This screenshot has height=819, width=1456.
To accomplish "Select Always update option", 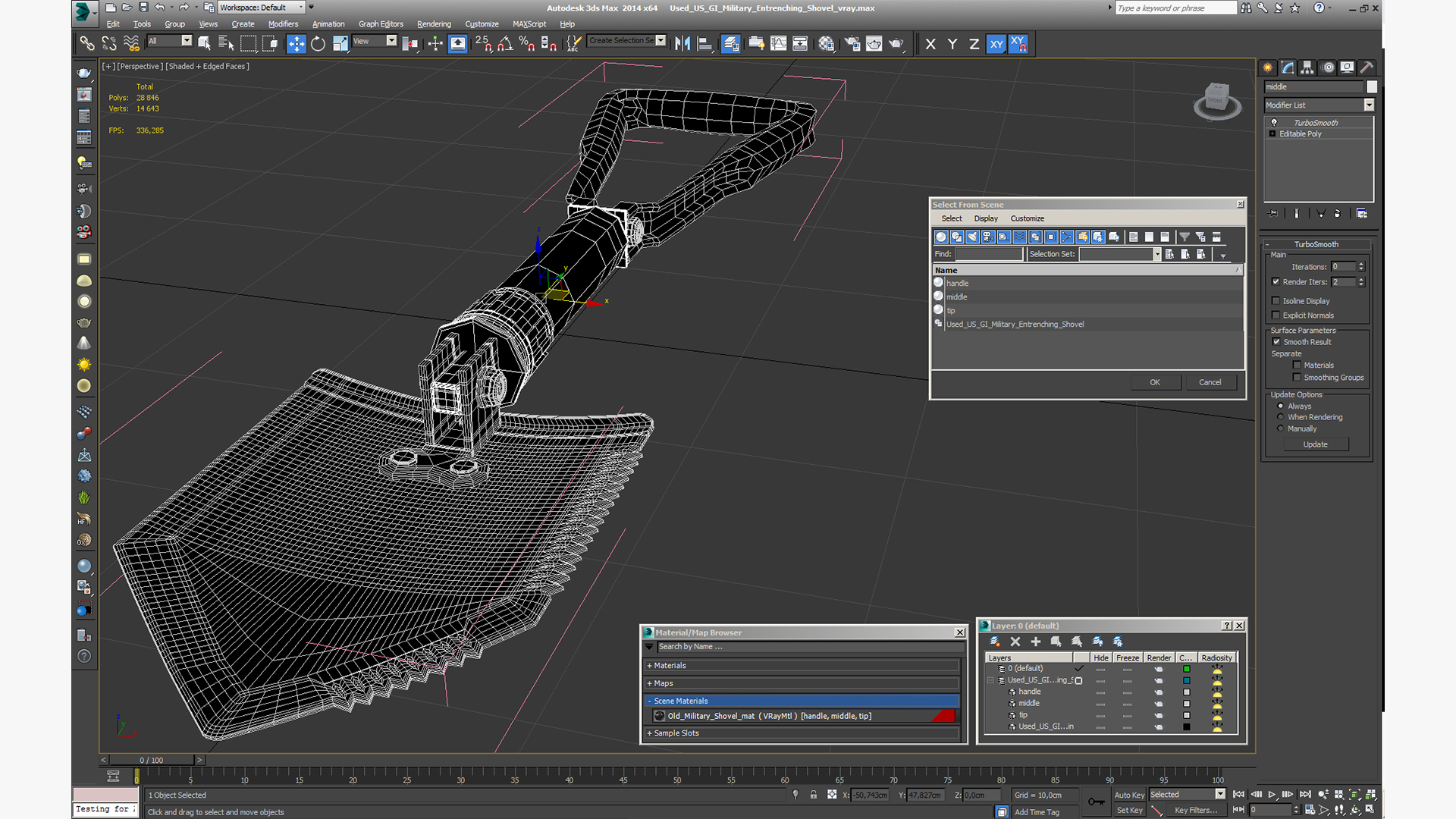I will (1281, 406).
